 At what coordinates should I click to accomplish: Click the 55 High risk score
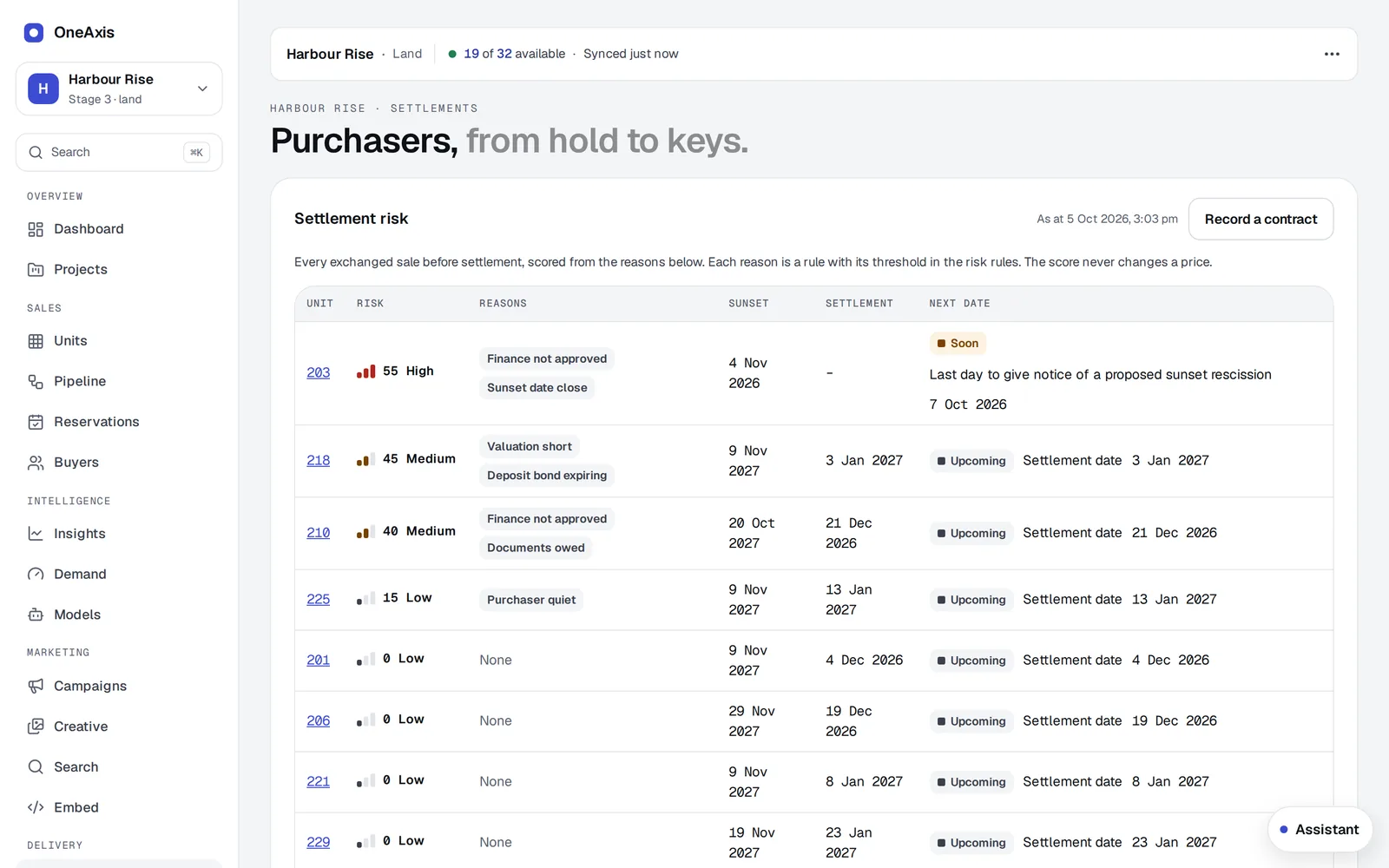[395, 372]
